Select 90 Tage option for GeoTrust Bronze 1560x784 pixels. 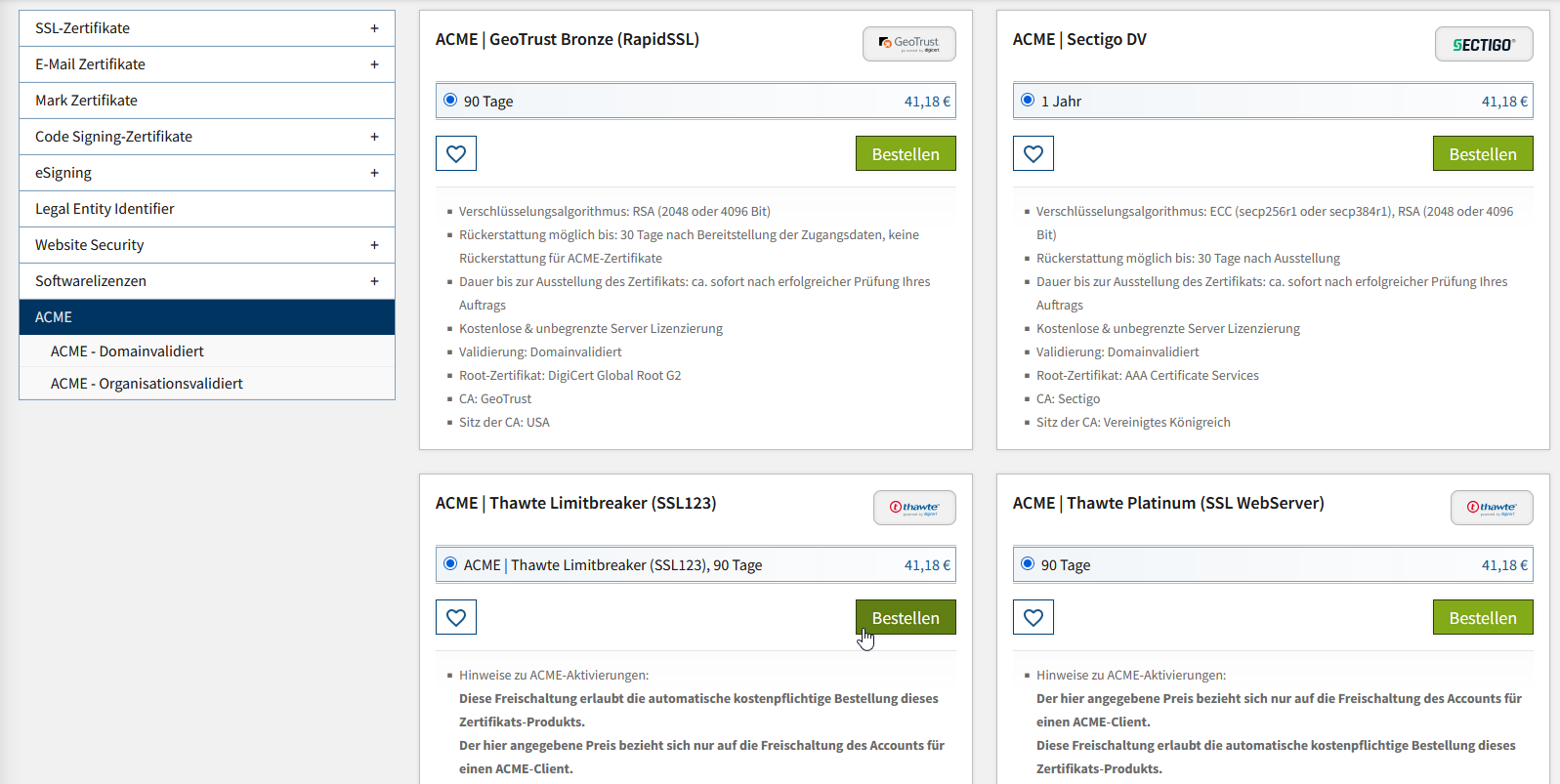450,101
